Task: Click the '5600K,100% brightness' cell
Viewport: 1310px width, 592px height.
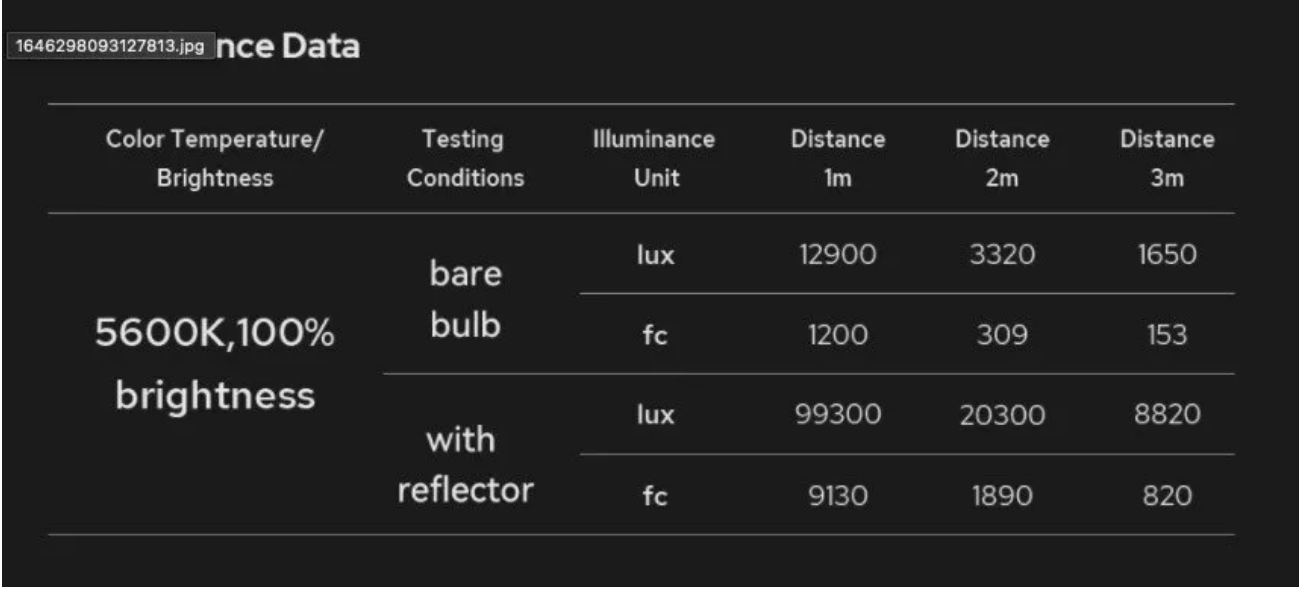Action: click(x=214, y=365)
